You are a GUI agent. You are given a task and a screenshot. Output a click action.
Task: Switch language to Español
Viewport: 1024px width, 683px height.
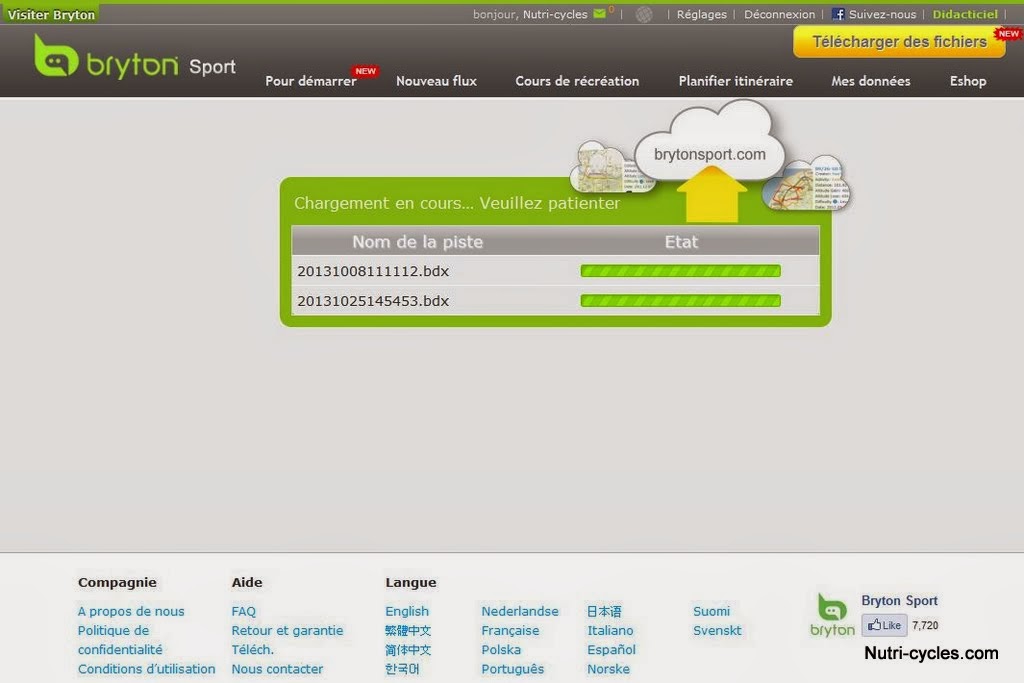click(x=611, y=650)
